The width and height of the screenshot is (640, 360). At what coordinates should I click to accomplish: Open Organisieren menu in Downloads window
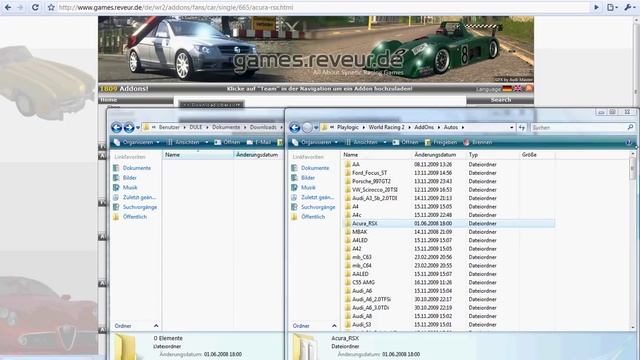click(x=136, y=142)
